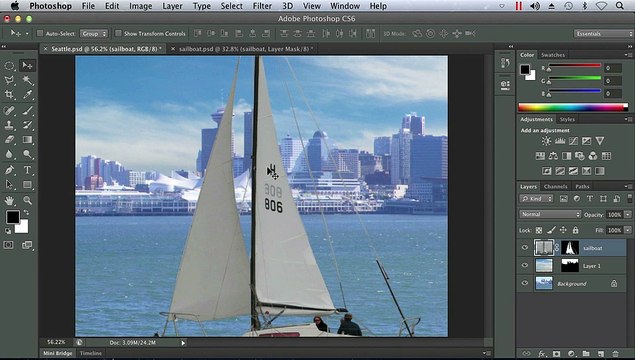Toggle lock transparent pixels
This screenshot has width=635, height=360.
539,230
